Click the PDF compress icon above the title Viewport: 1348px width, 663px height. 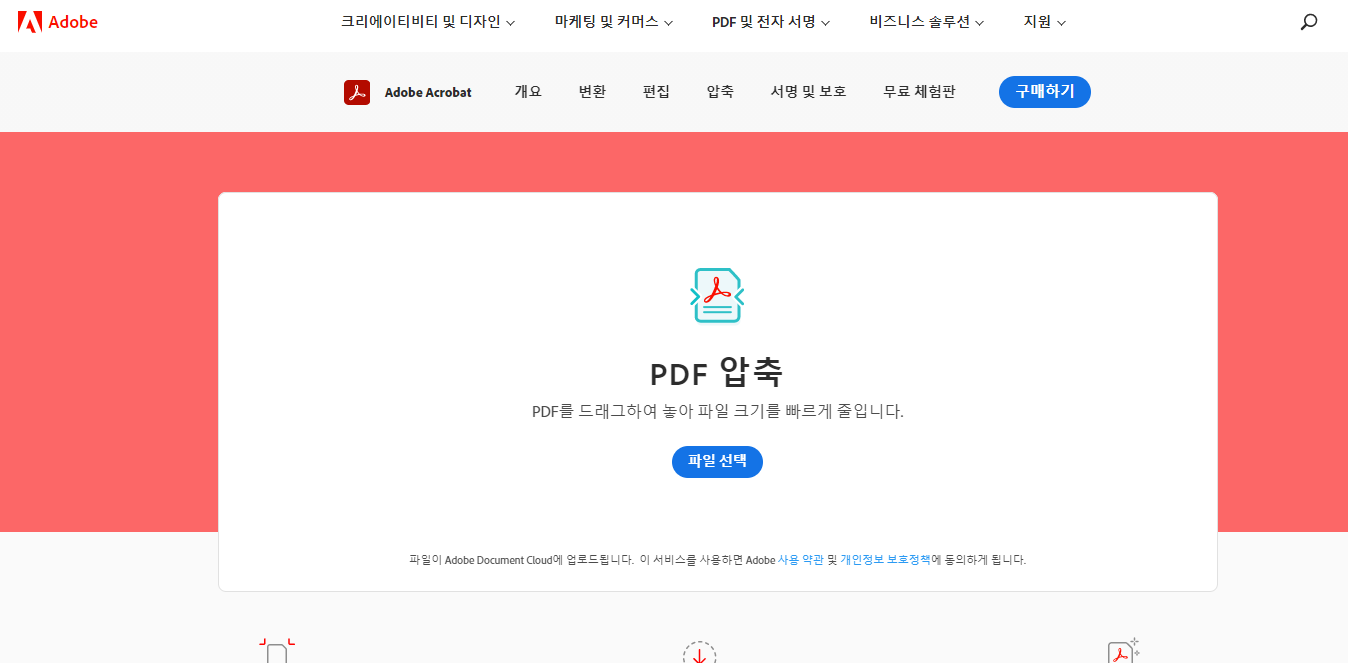point(717,295)
